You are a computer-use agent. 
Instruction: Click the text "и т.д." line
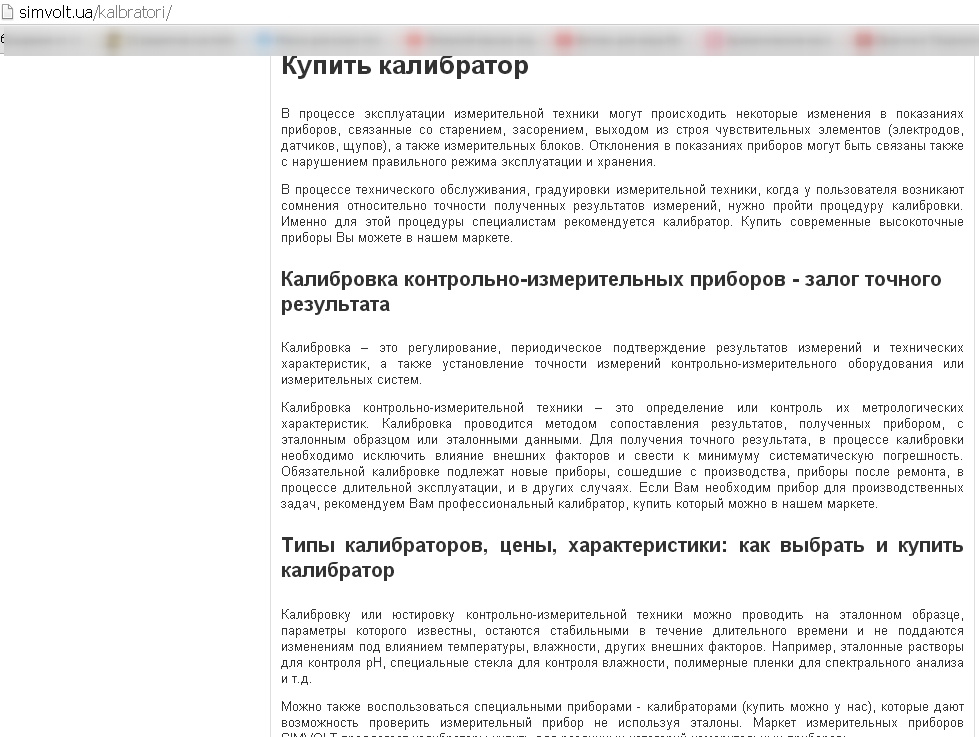(x=296, y=679)
